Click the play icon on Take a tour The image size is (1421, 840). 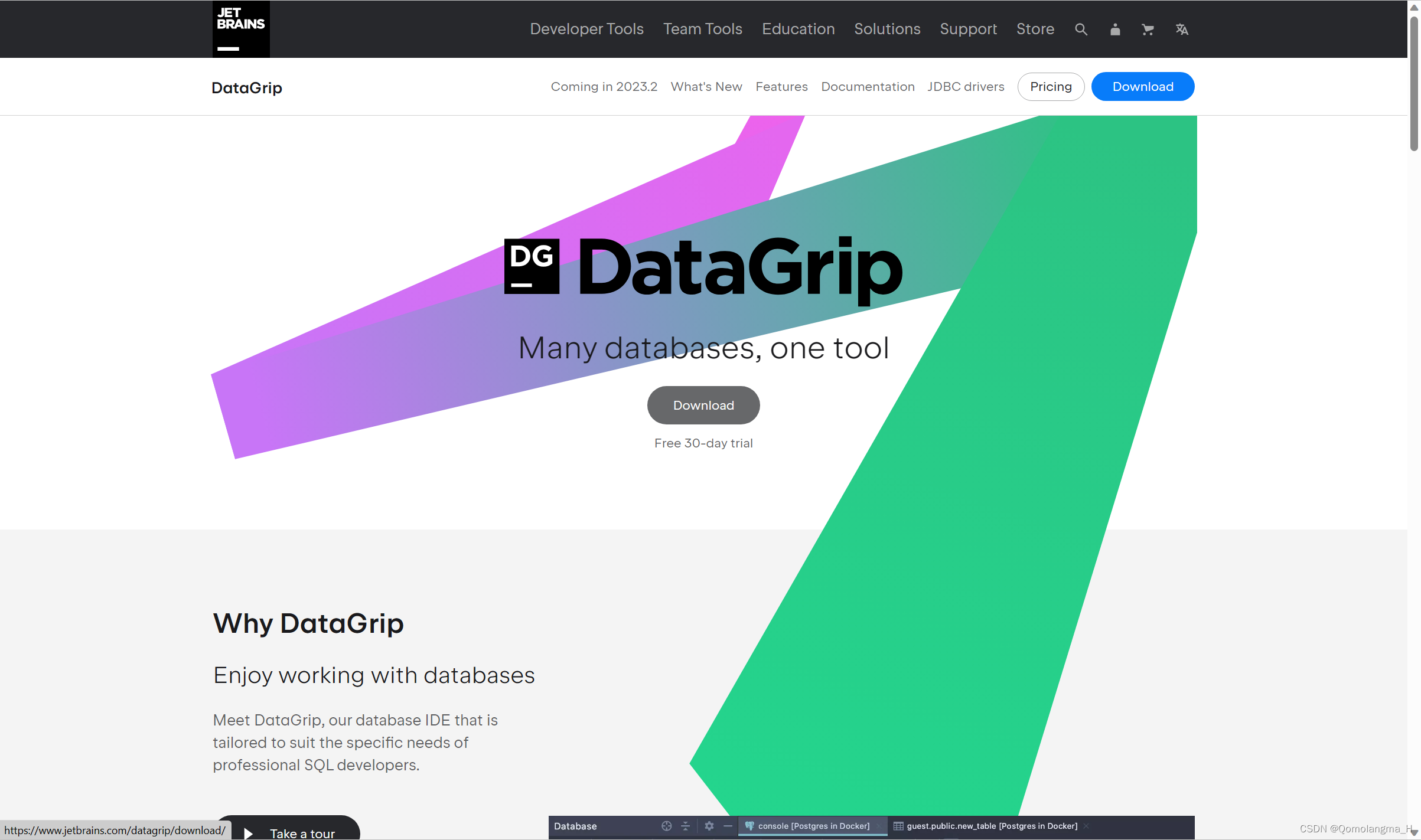click(249, 833)
